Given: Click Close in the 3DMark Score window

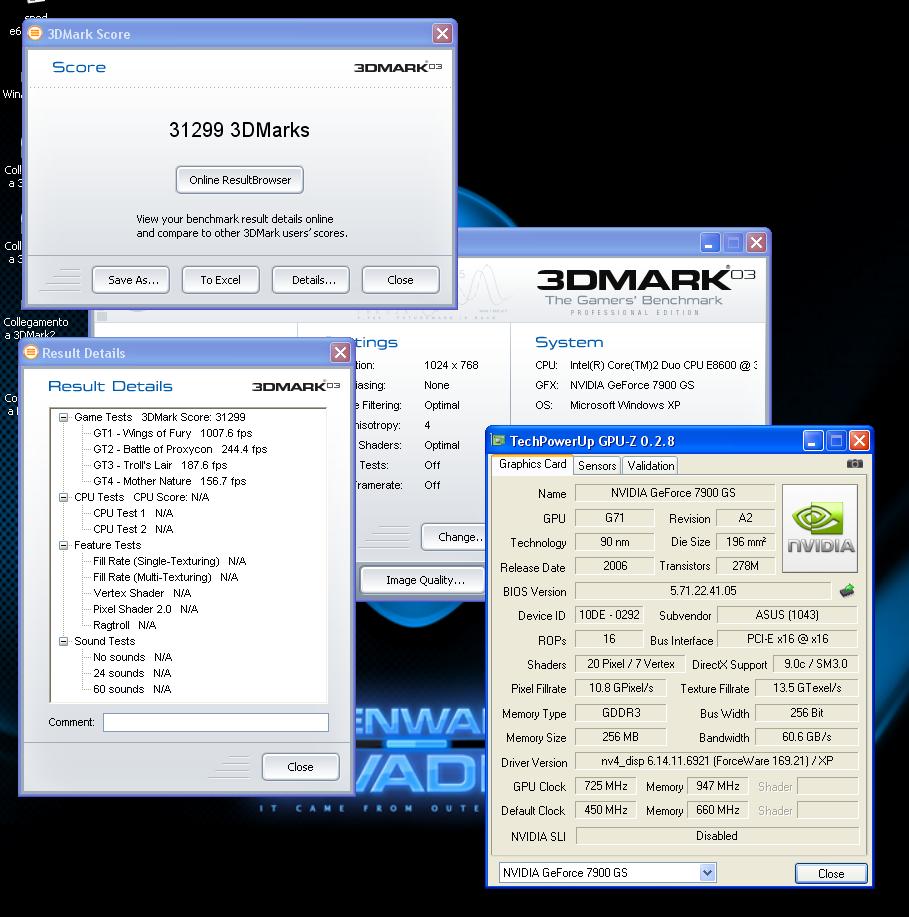Looking at the screenshot, I should [401, 280].
